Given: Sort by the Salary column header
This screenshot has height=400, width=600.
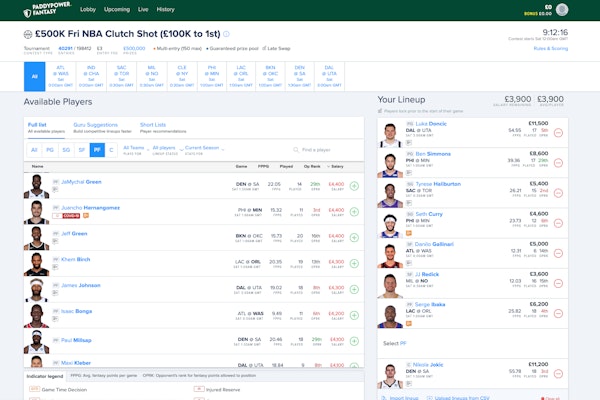Looking at the screenshot, I should click(x=335, y=167).
